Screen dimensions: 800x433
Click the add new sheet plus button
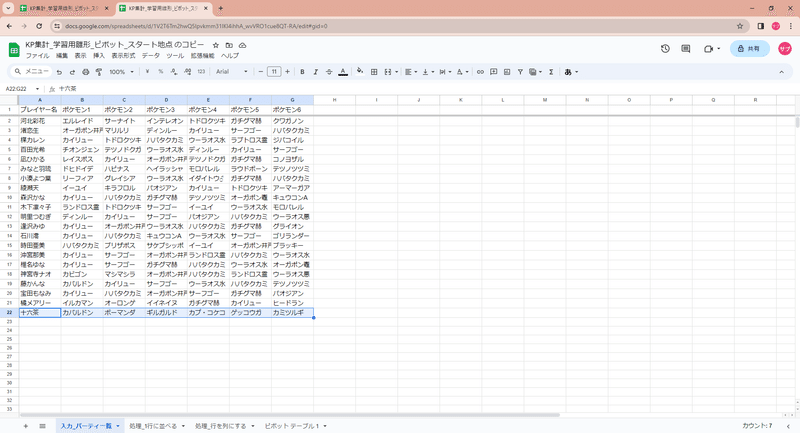(26, 426)
